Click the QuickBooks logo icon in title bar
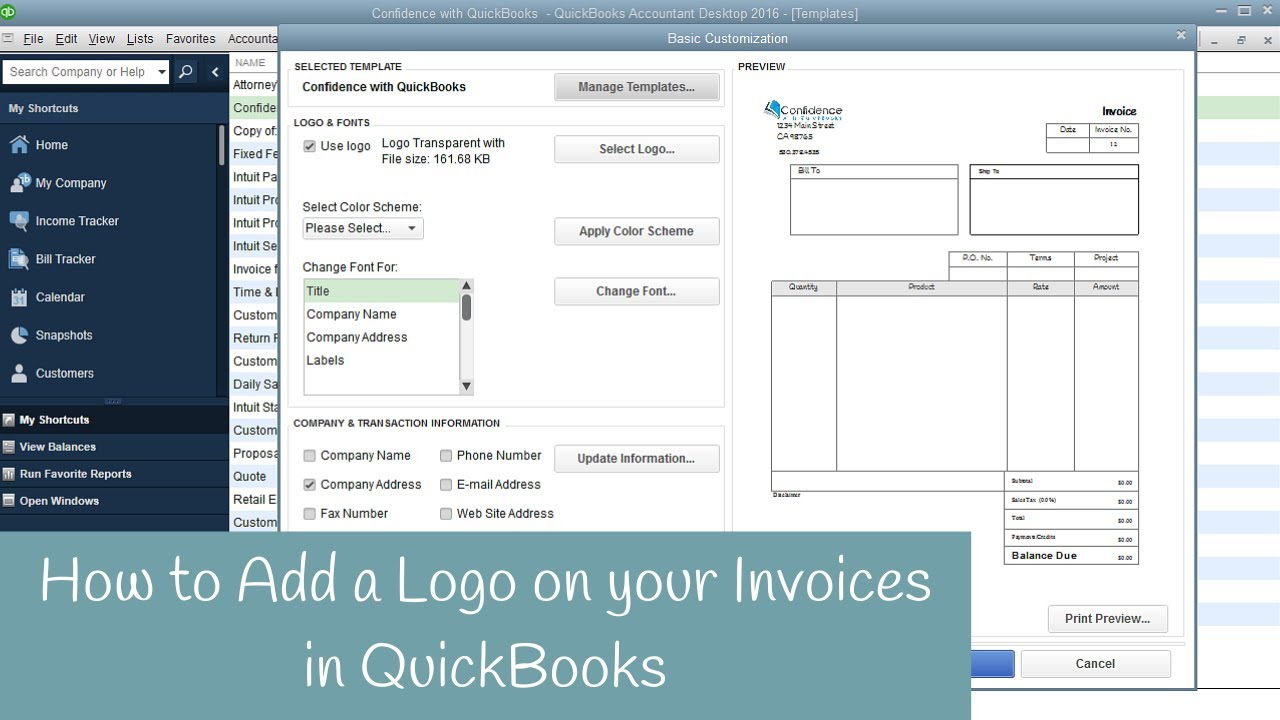Screen dimensions: 1280x720 pyautogui.click(x=10, y=13)
